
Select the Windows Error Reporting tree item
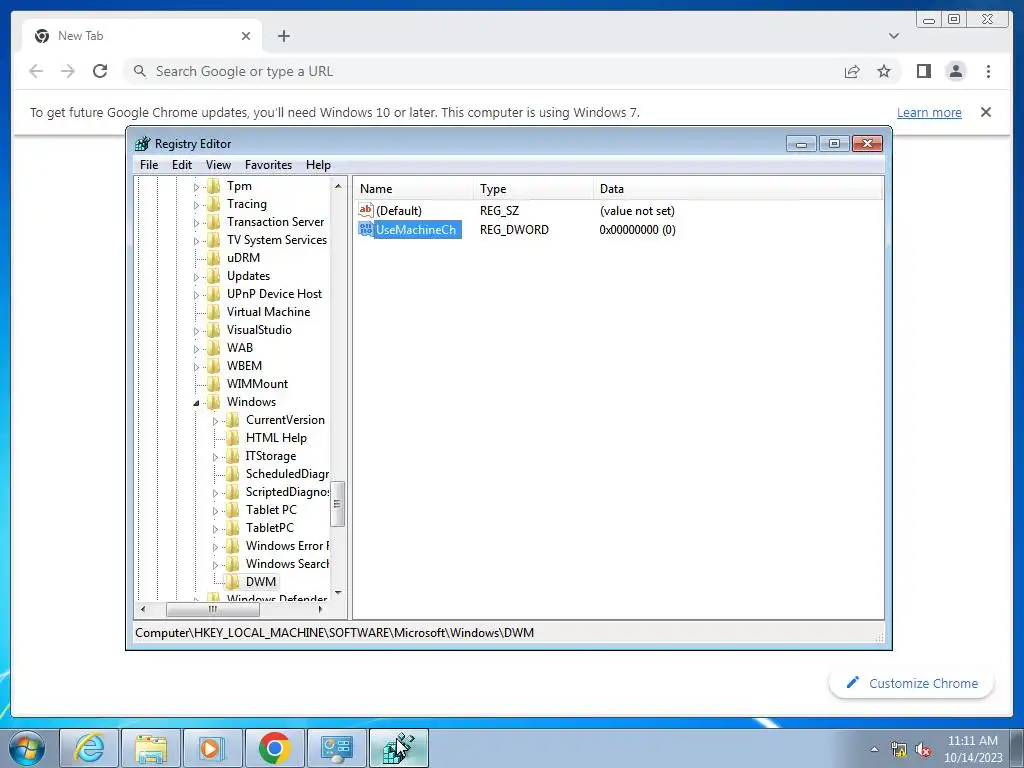click(287, 545)
